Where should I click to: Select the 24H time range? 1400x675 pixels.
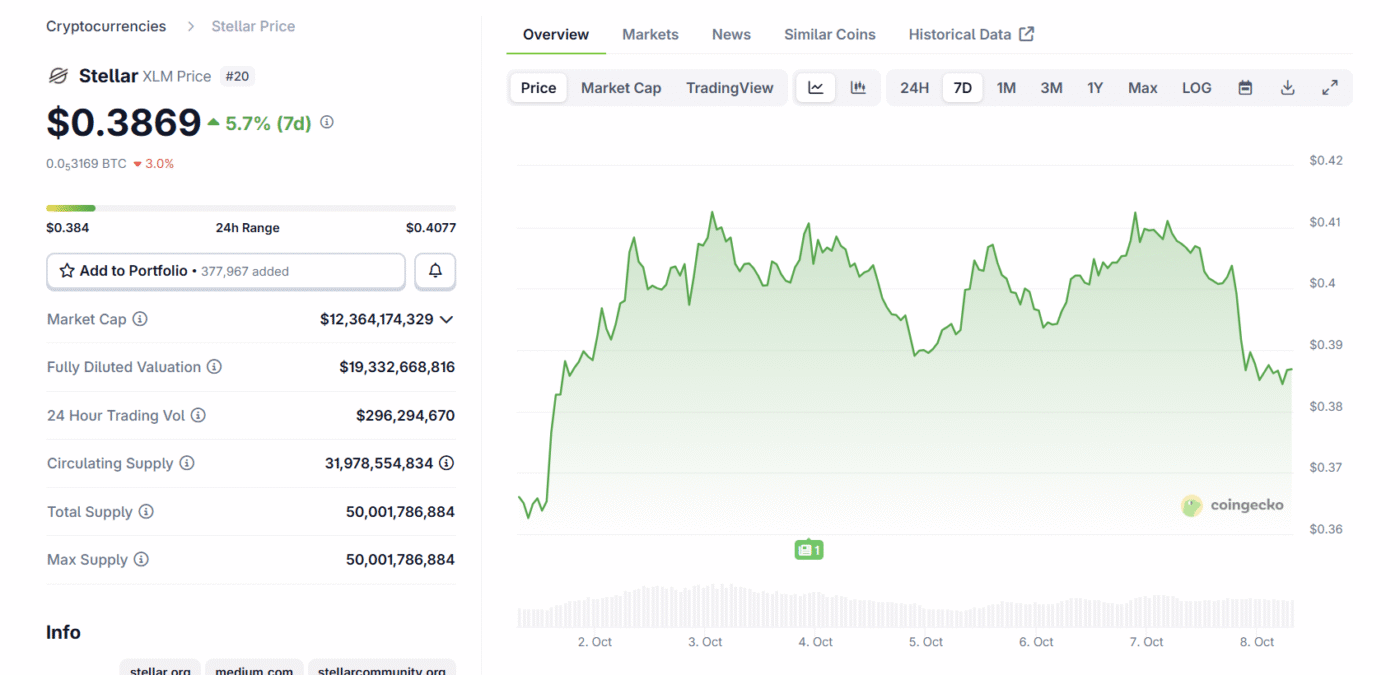914,88
